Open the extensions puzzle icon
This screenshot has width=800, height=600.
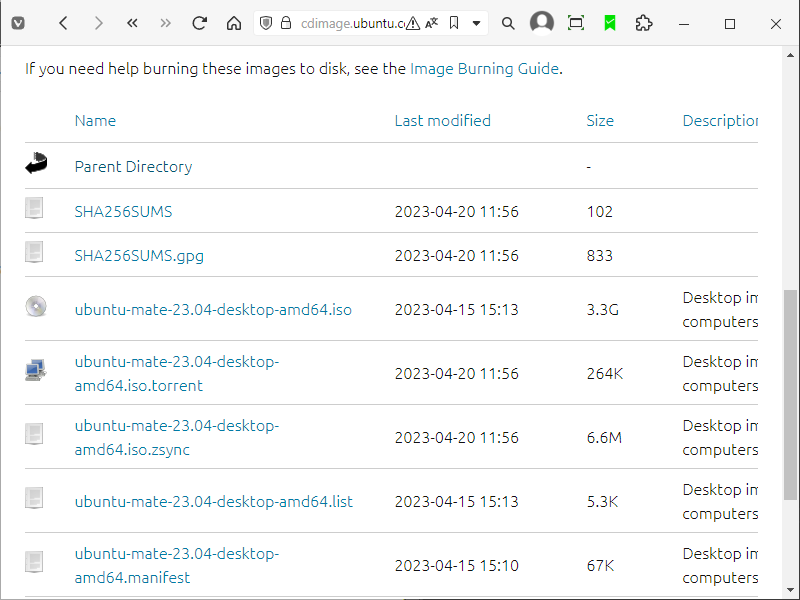pyautogui.click(x=644, y=23)
